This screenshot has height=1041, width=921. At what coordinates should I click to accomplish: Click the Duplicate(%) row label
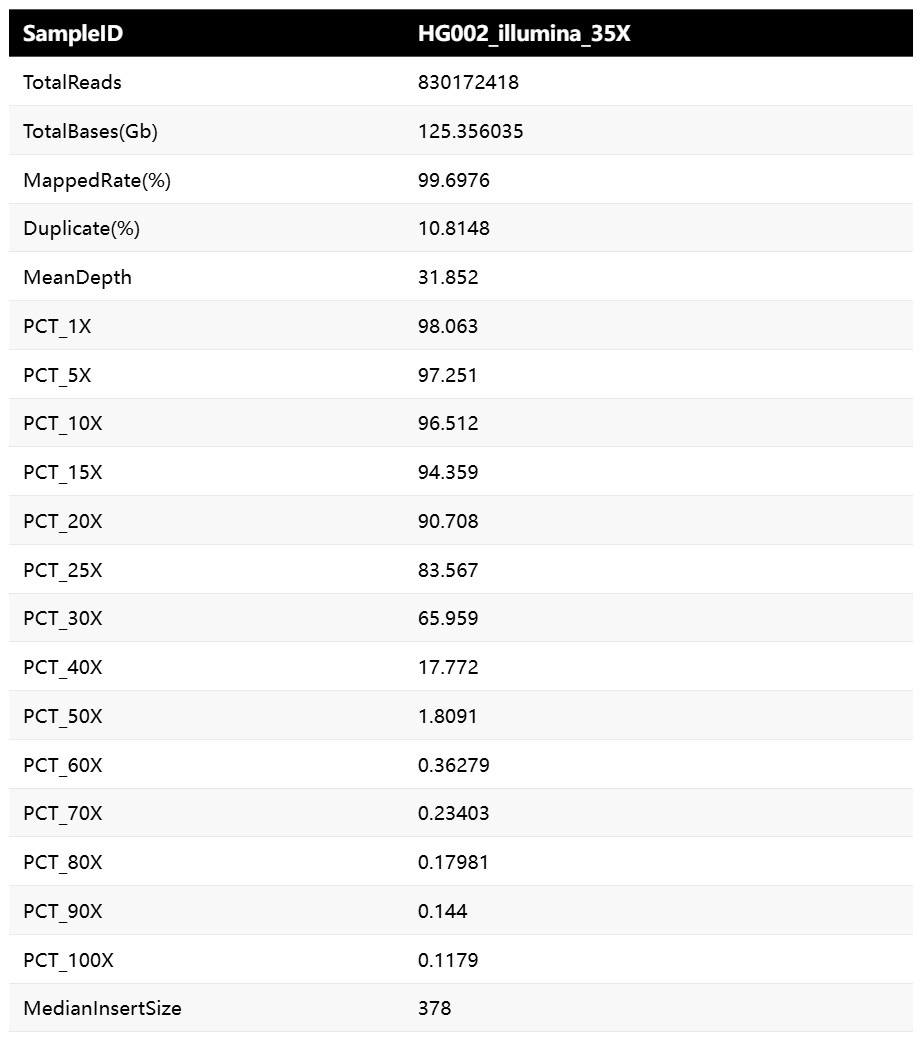(82, 228)
